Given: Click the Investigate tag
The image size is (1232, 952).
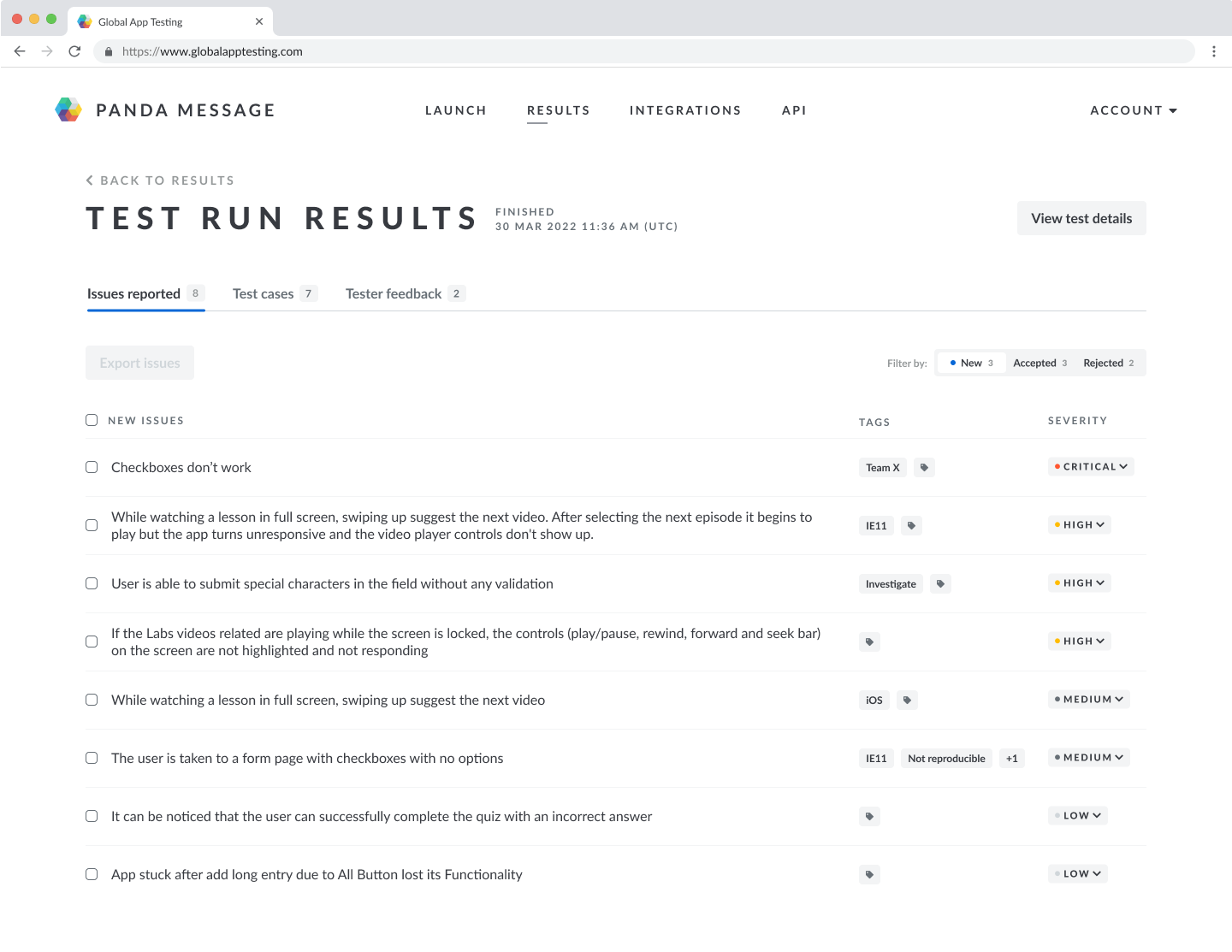Looking at the screenshot, I should pyautogui.click(x=891, y=583).
